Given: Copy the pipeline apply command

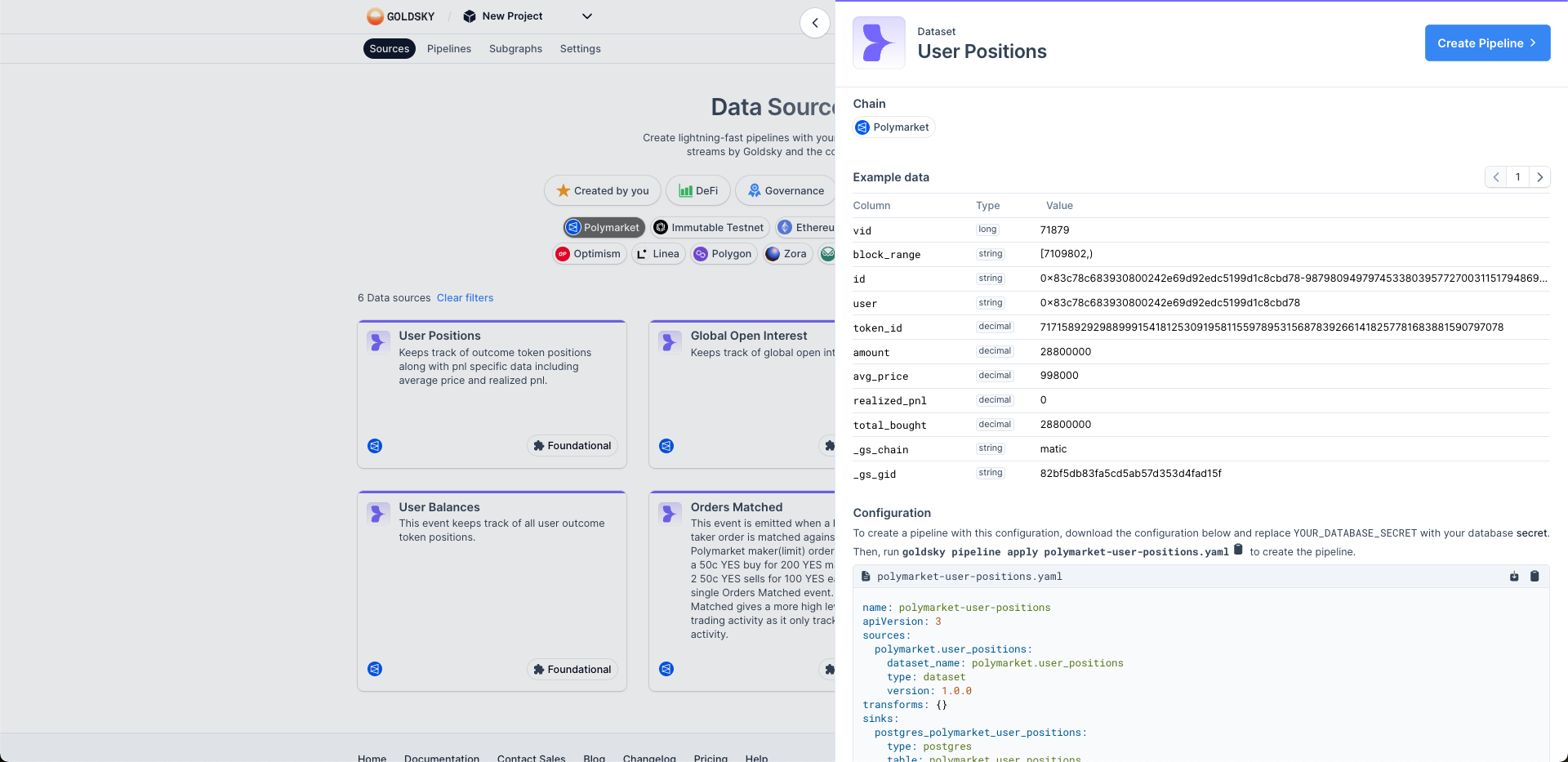Looking at the screenshot, I should (x=1238, y=550).
